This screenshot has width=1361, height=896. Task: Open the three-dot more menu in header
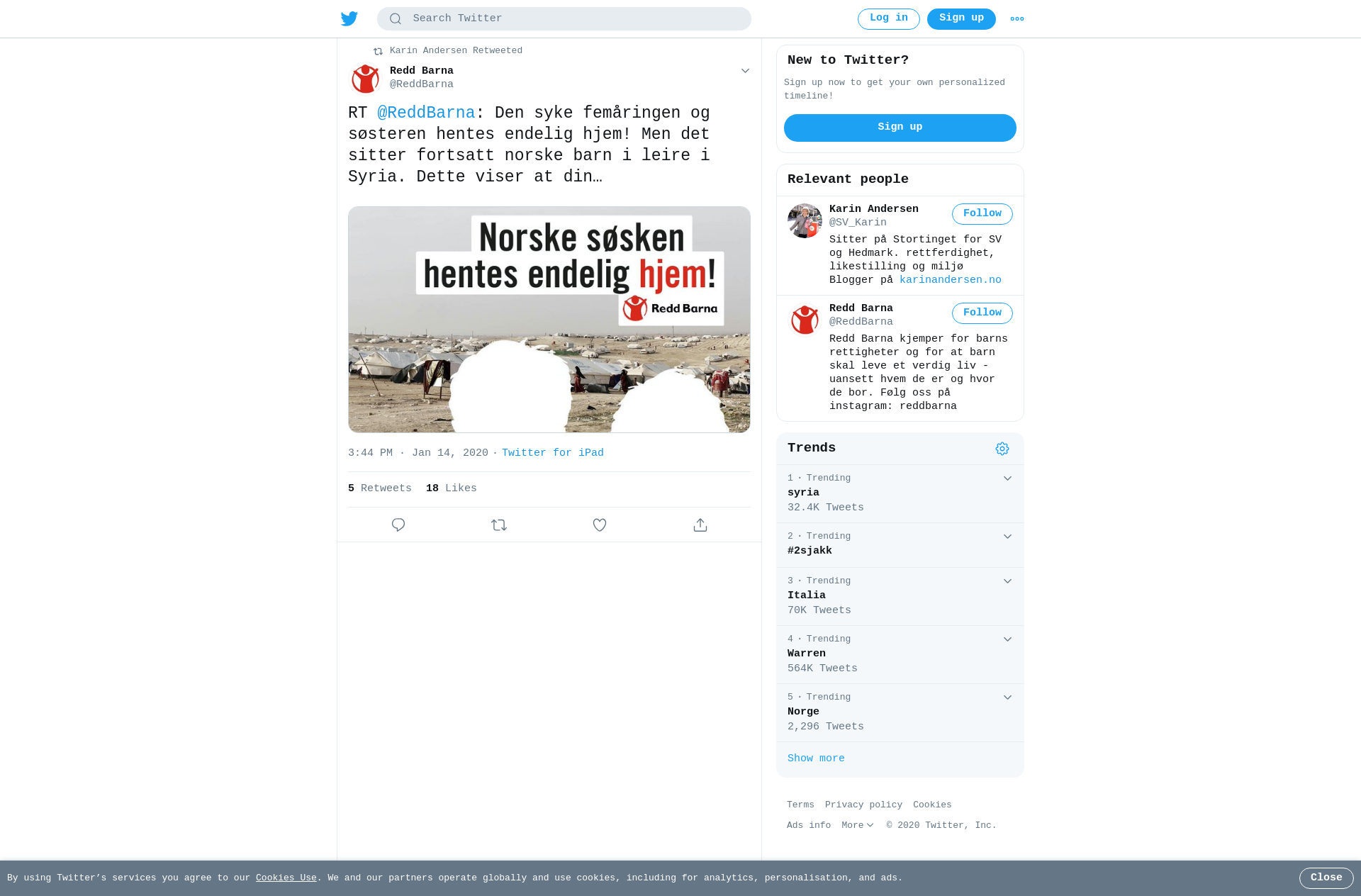1017,19
